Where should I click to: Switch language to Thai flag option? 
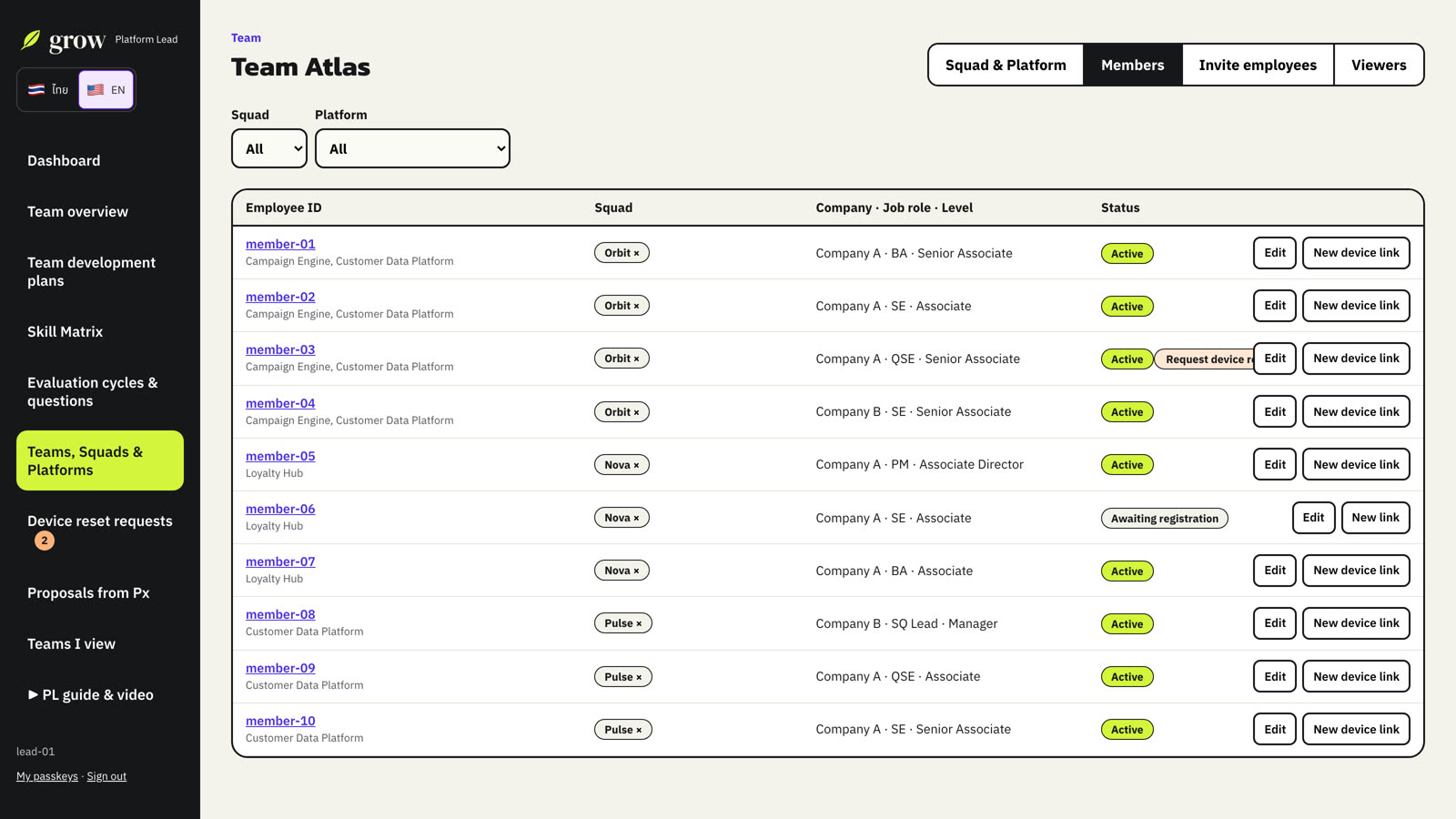(48, 89)
